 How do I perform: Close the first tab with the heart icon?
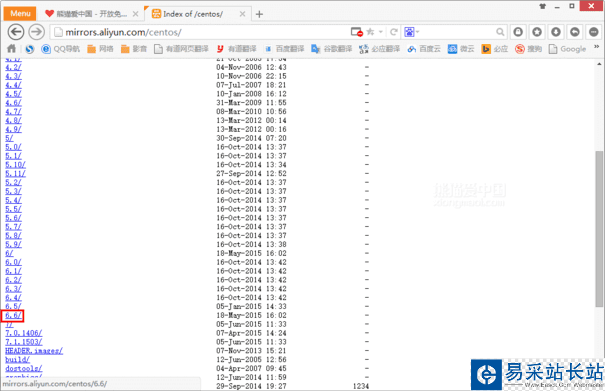click(x=135, y=14)
